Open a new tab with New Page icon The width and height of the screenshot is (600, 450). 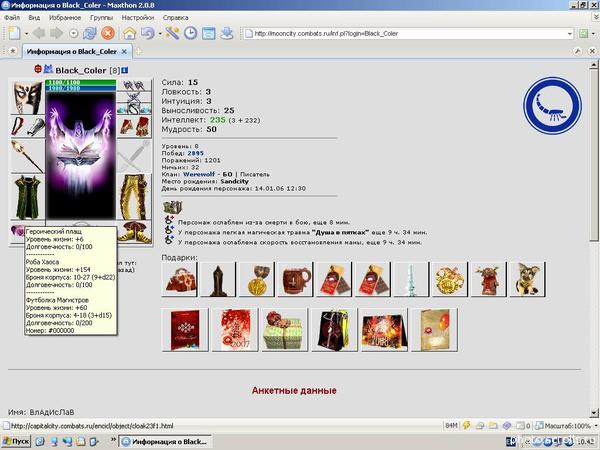click(x=14, y=33)
